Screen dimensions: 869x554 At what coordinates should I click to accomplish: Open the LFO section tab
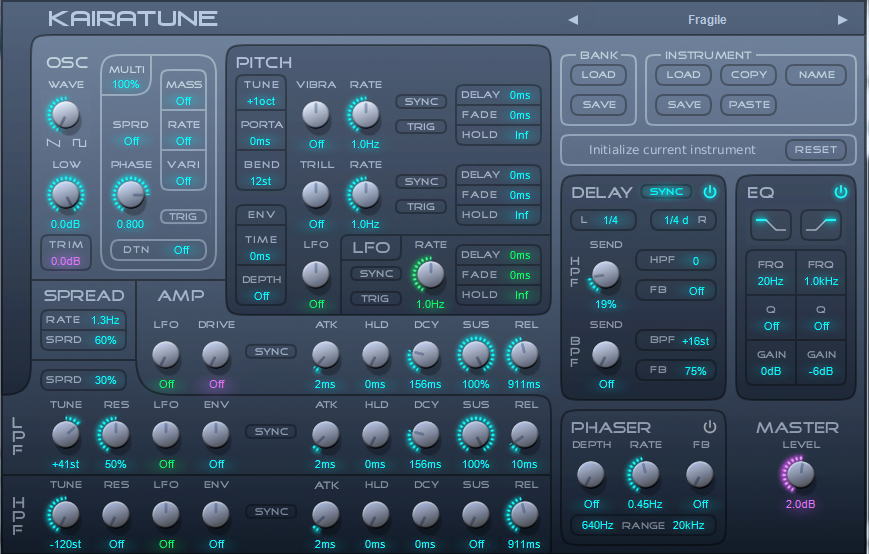pos(371,248)
